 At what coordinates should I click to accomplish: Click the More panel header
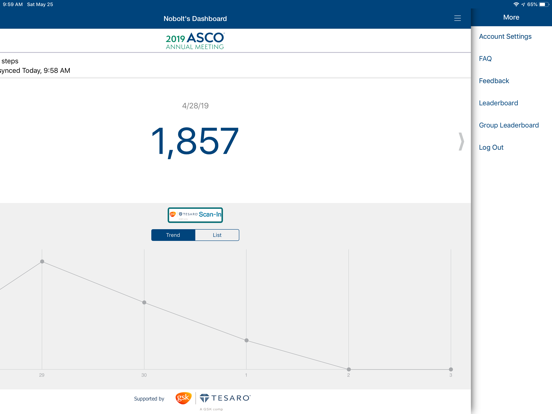coord(511,17)
